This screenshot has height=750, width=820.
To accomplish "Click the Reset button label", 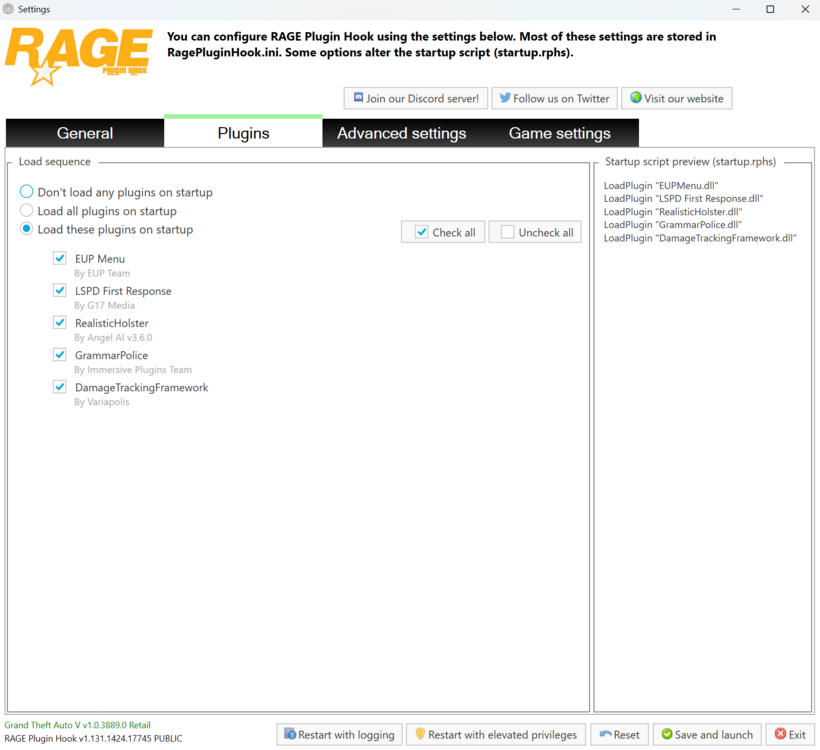I will coord(627,735).
